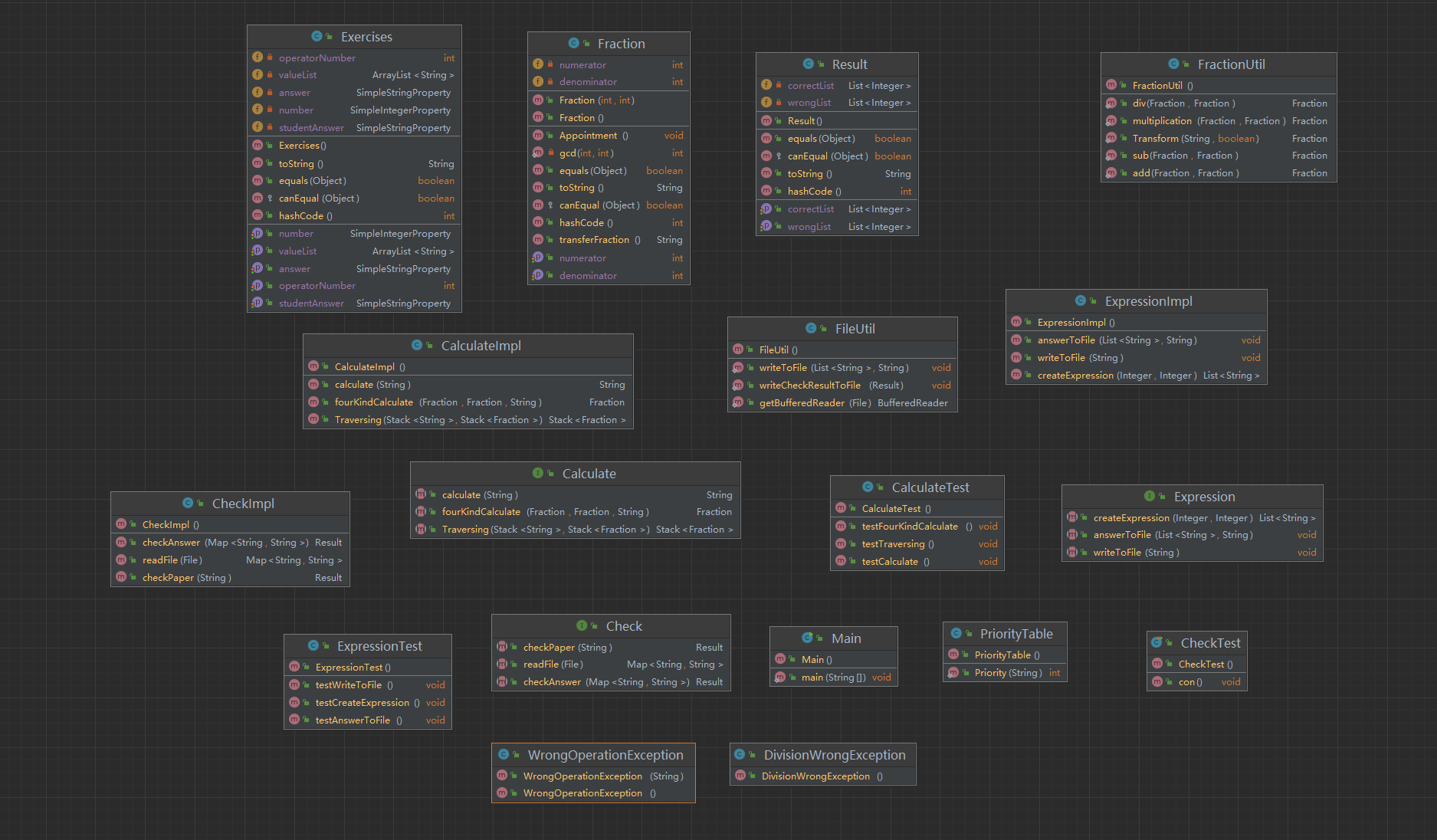
Task: Click Transform(String, boolean) in FractionUtil
Action: tap(1219, 139)
